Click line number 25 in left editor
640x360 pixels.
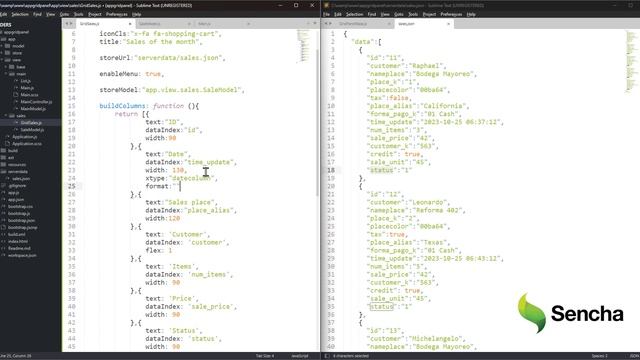pyautogui.click(x=71, y=186)
